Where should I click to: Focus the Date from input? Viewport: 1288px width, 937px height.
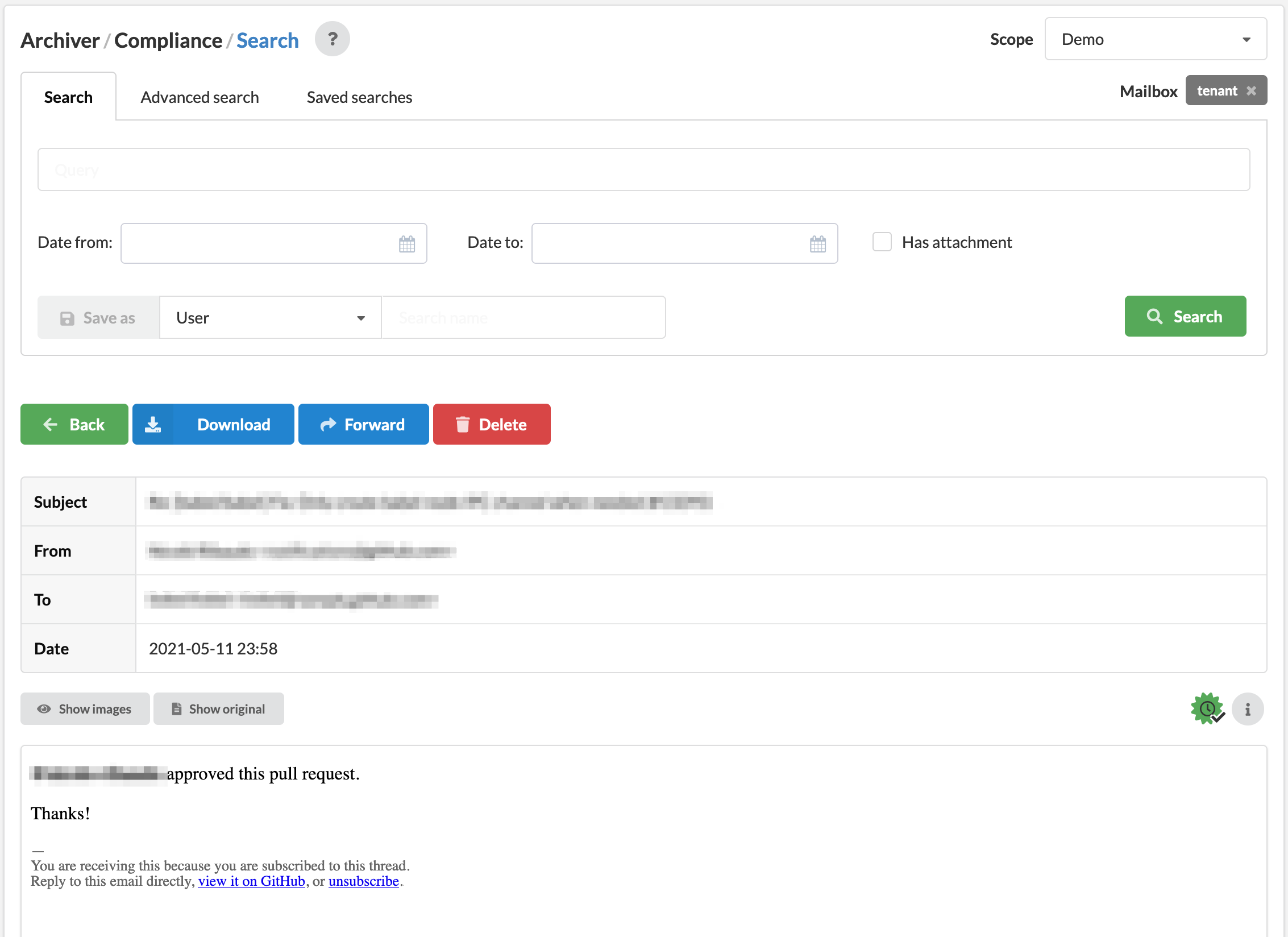pos(273,243)
